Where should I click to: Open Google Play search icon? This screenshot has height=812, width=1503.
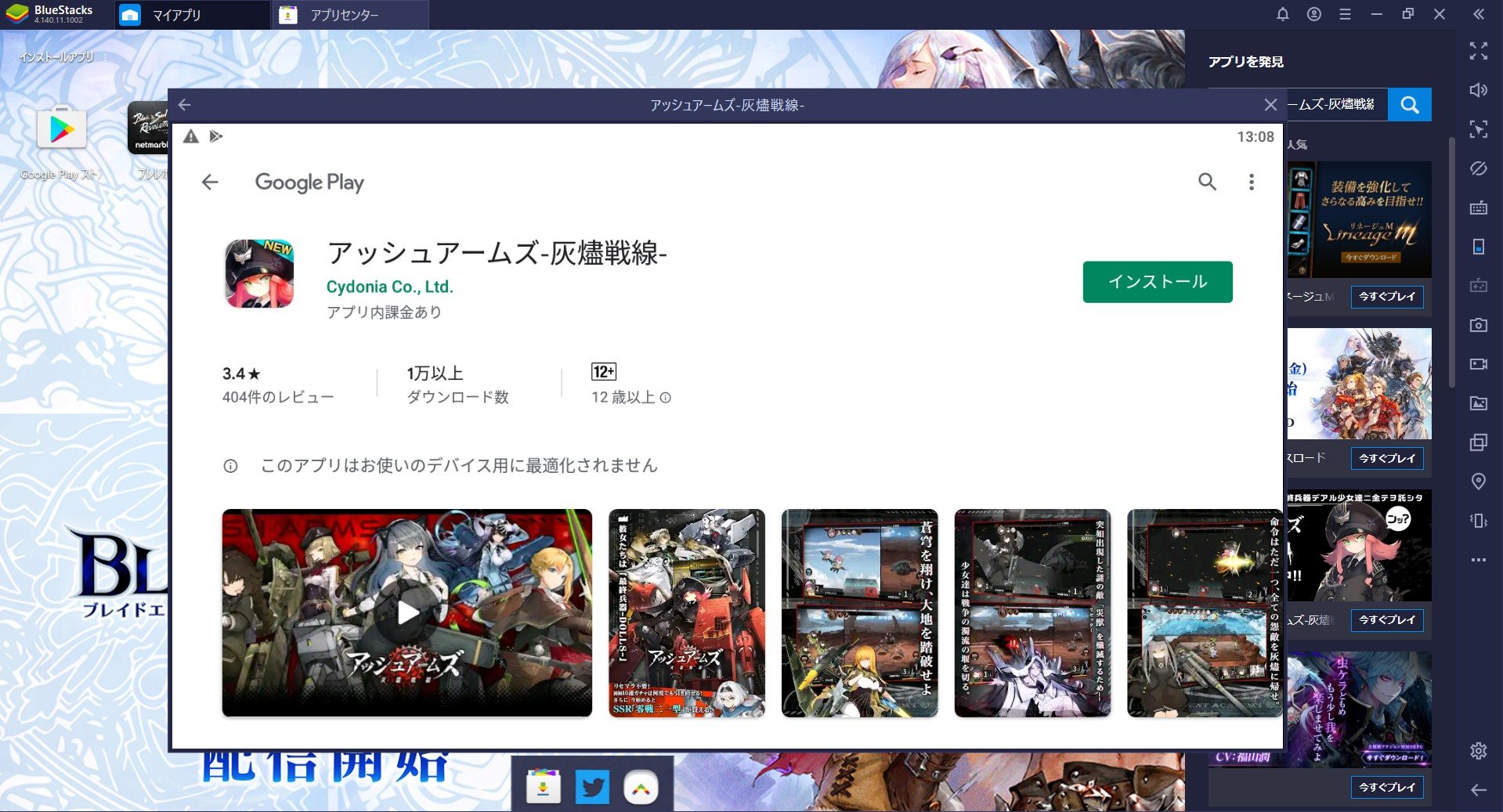coord(1207,182)
